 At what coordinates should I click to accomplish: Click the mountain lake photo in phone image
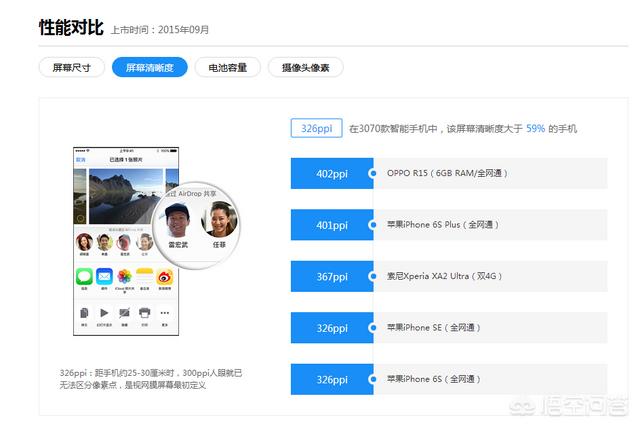pos(126,196)
